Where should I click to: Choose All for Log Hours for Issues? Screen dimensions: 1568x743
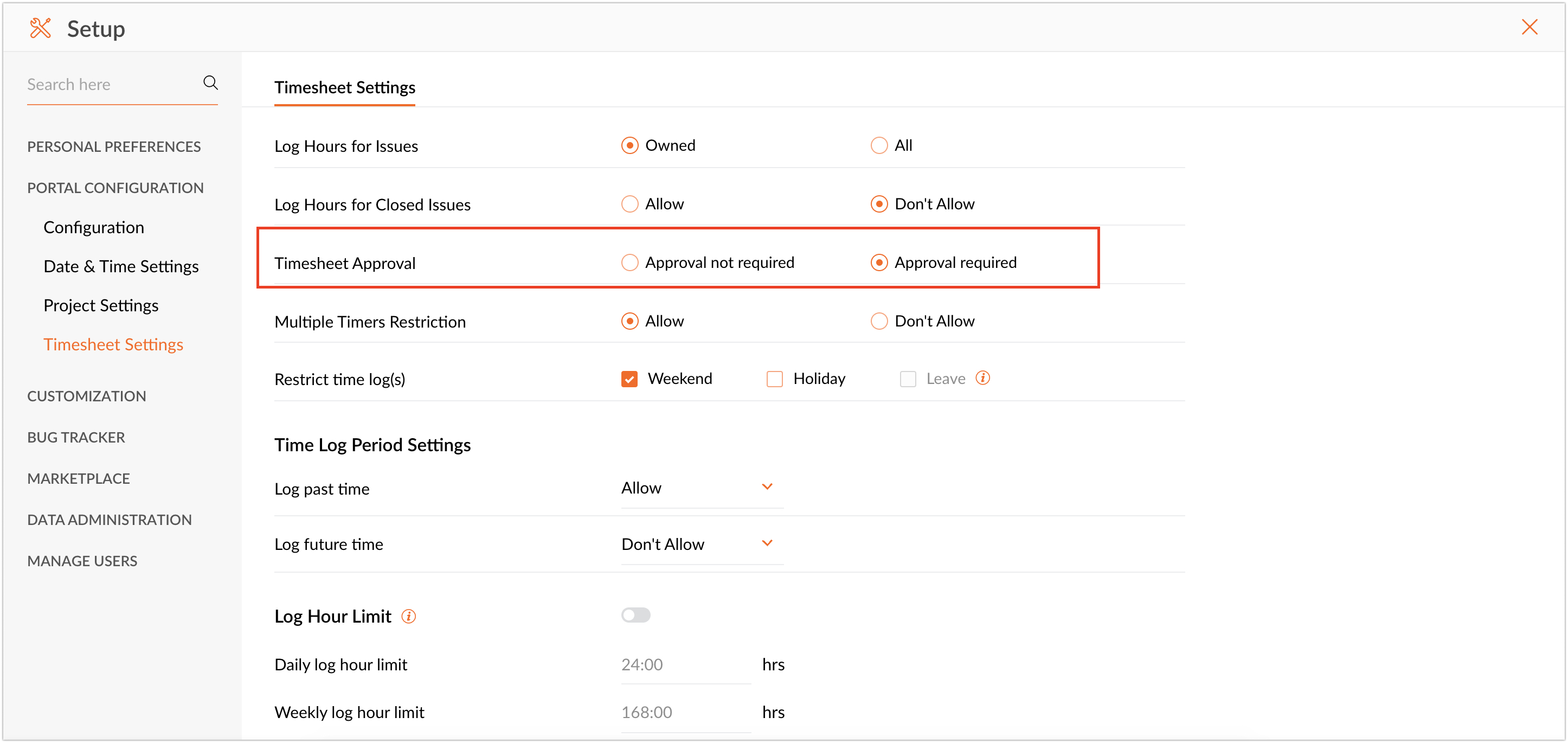[878, 145]
